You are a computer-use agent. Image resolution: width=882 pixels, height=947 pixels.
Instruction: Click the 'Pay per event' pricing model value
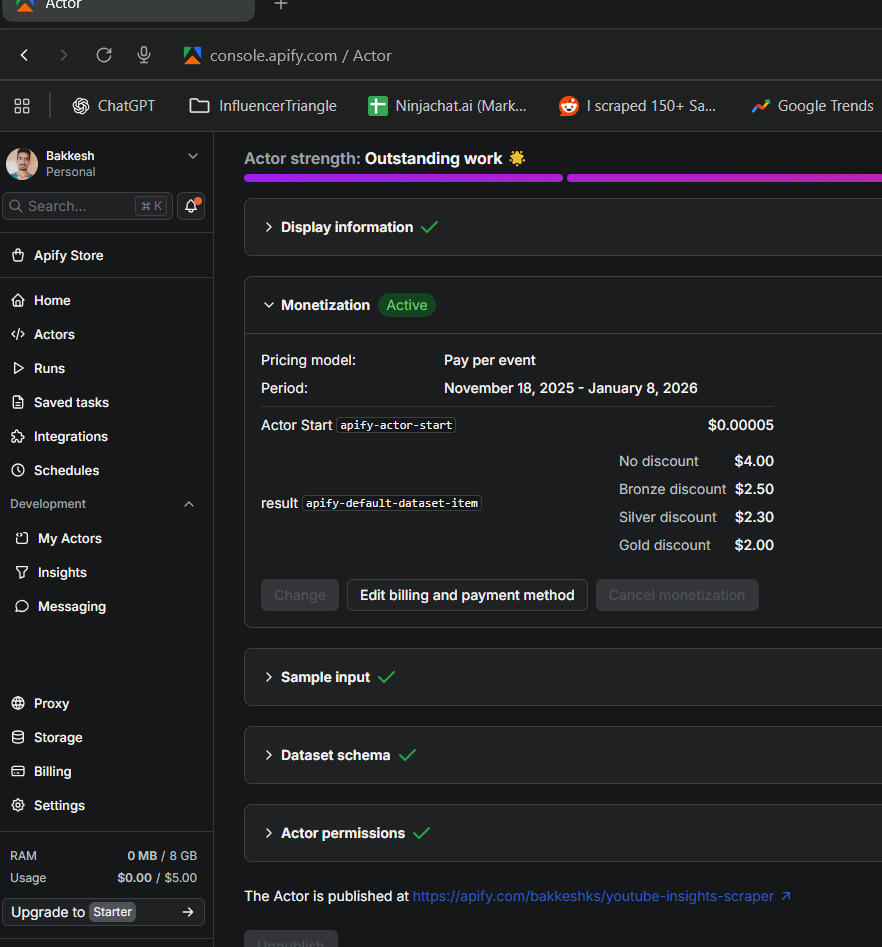489,361
